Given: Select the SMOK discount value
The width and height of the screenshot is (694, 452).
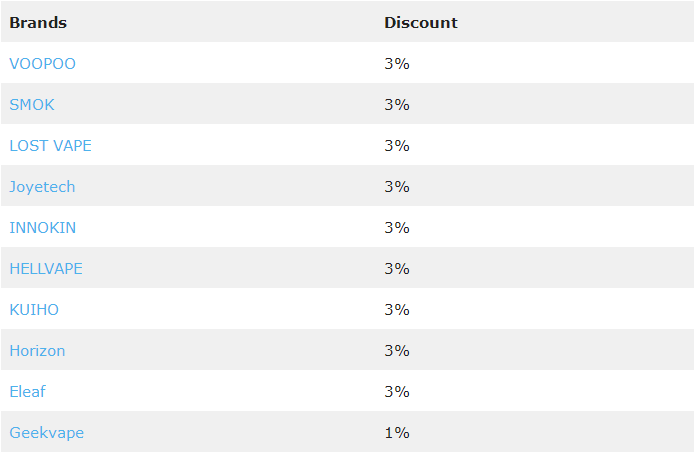Looking at the screenshot, I should pos(397,105).
